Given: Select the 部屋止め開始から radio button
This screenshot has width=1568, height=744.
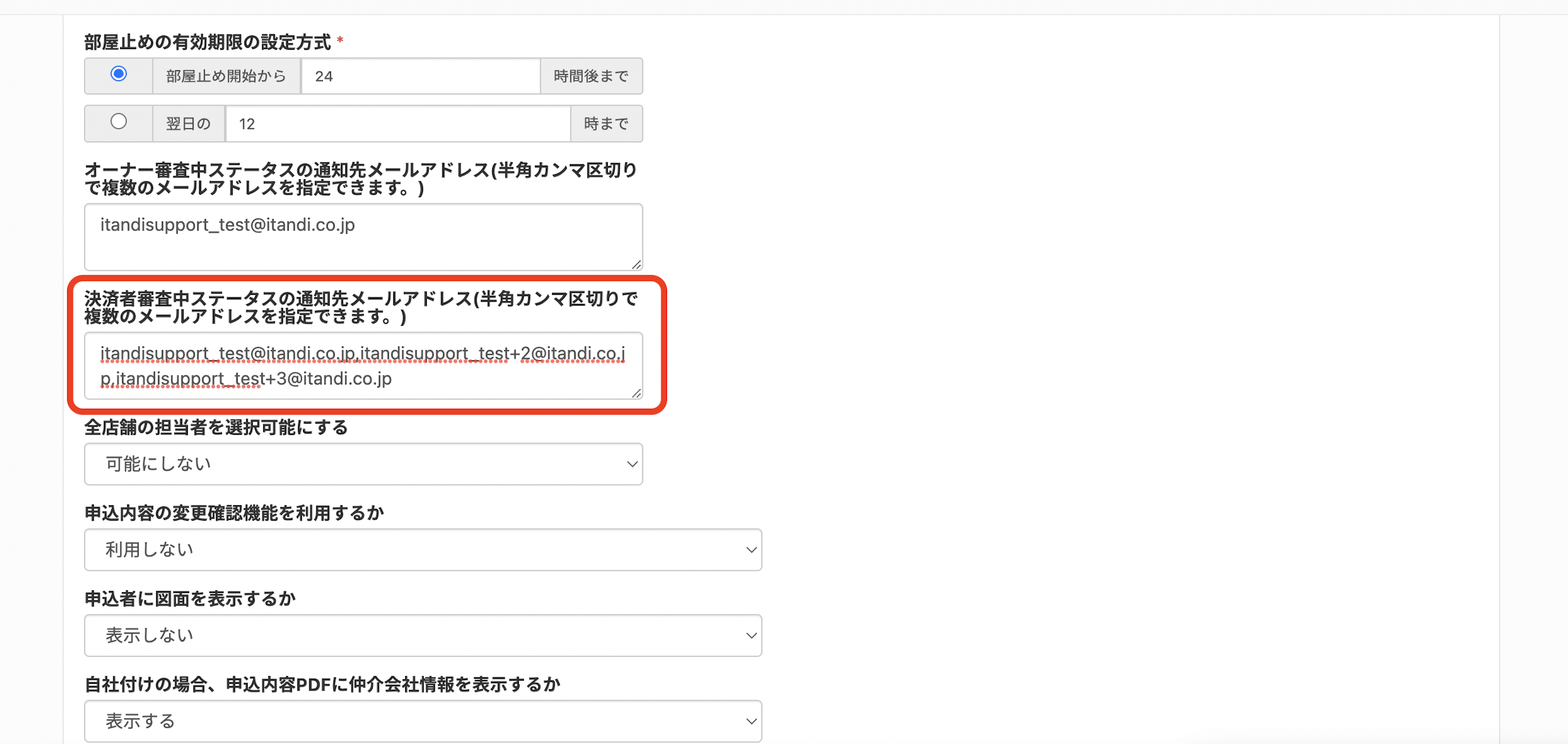Looking at the screenshot, I should (x=118, y=74).
